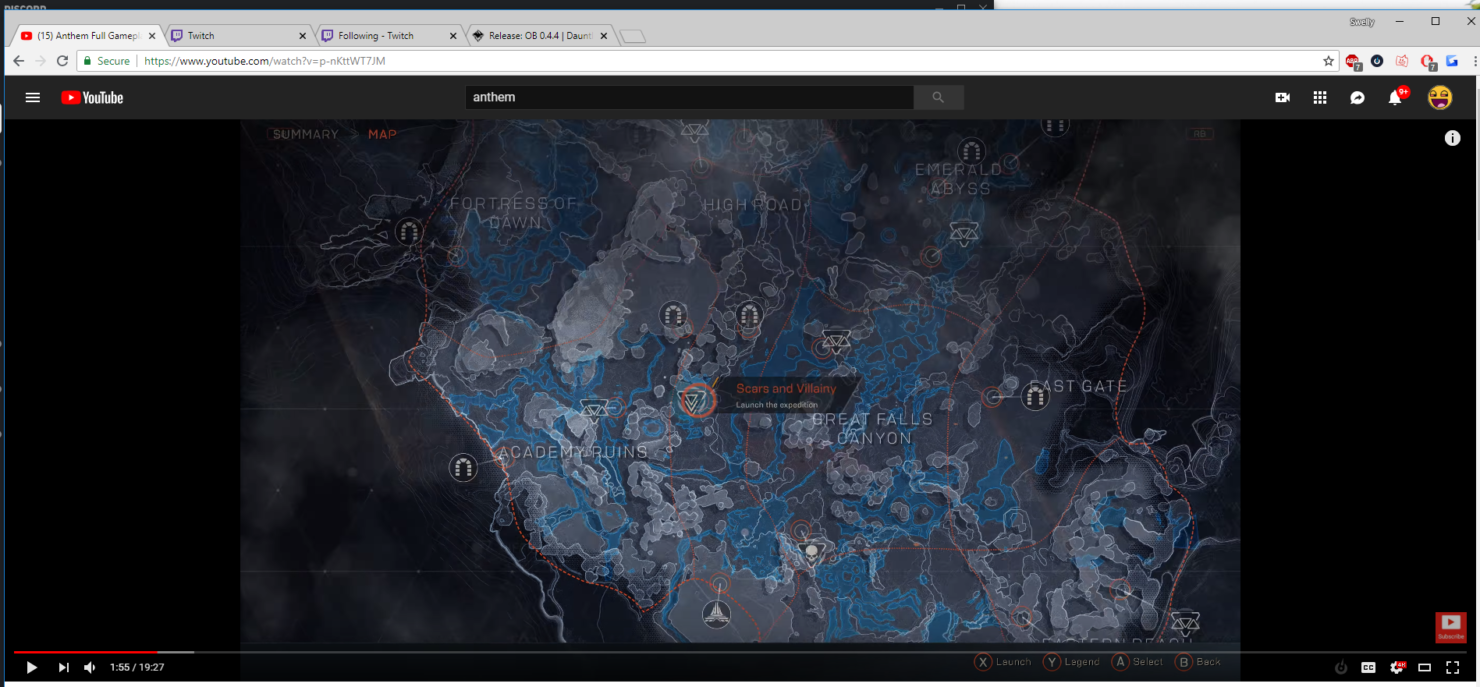The image size is (1480, 687).
Task: Toggle theater mode on the player
Action: pyautogui.click(x=1425, y=667)
